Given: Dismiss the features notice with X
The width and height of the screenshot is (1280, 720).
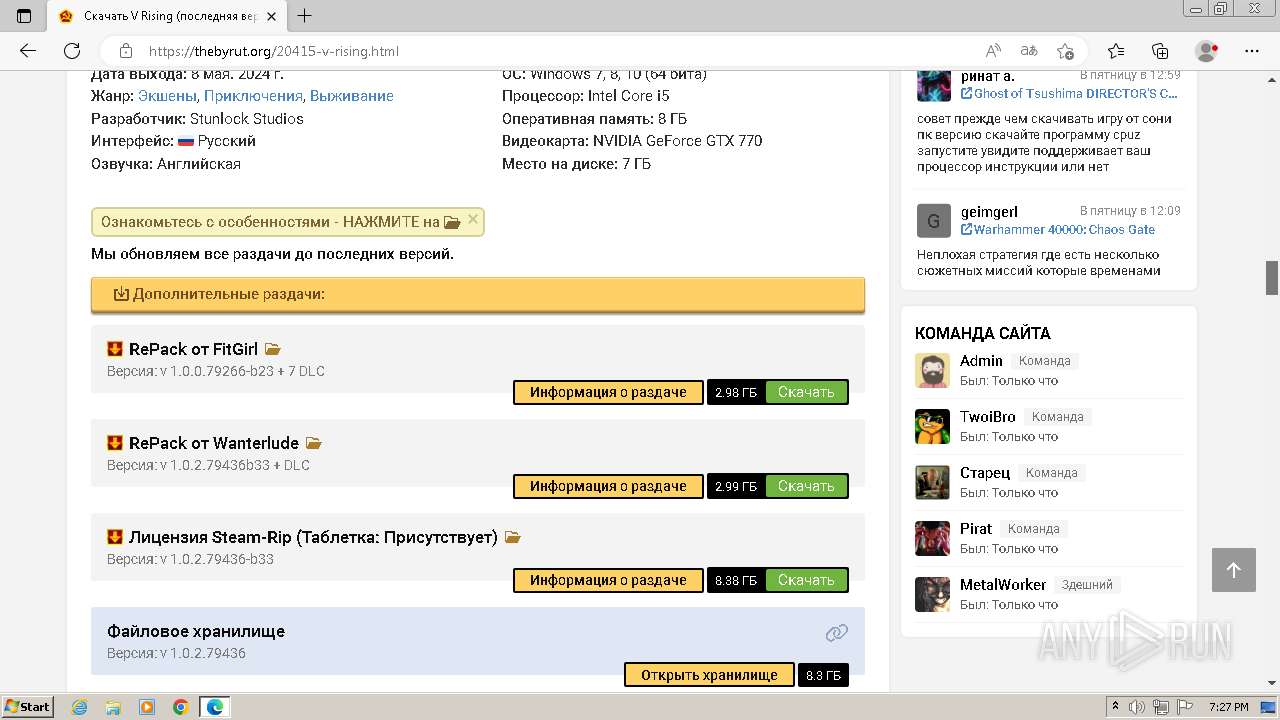Looking at the screenshot, I should [x=473, y=220].
